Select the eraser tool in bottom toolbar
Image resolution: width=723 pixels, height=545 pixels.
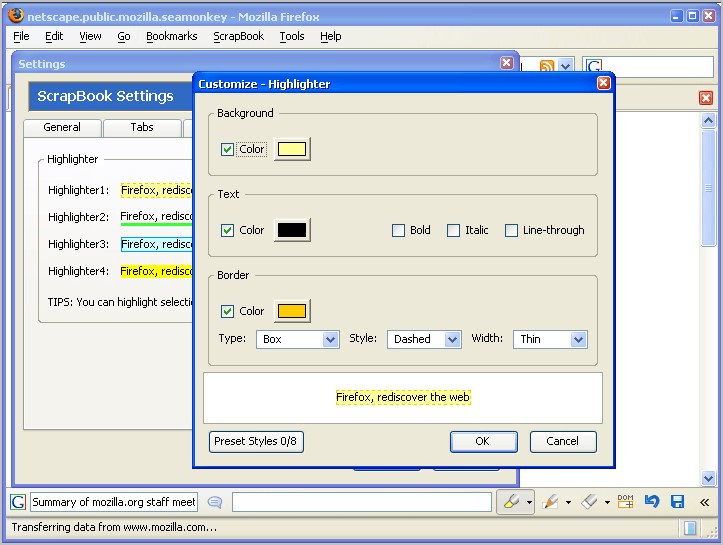click(x=589, y=501)
